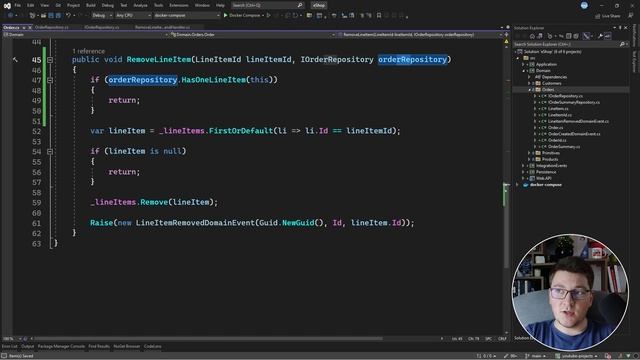Click the Solution Explorer properties wrench icon
This screenshot has width=640, height=360.
click(x=600, y=36)
